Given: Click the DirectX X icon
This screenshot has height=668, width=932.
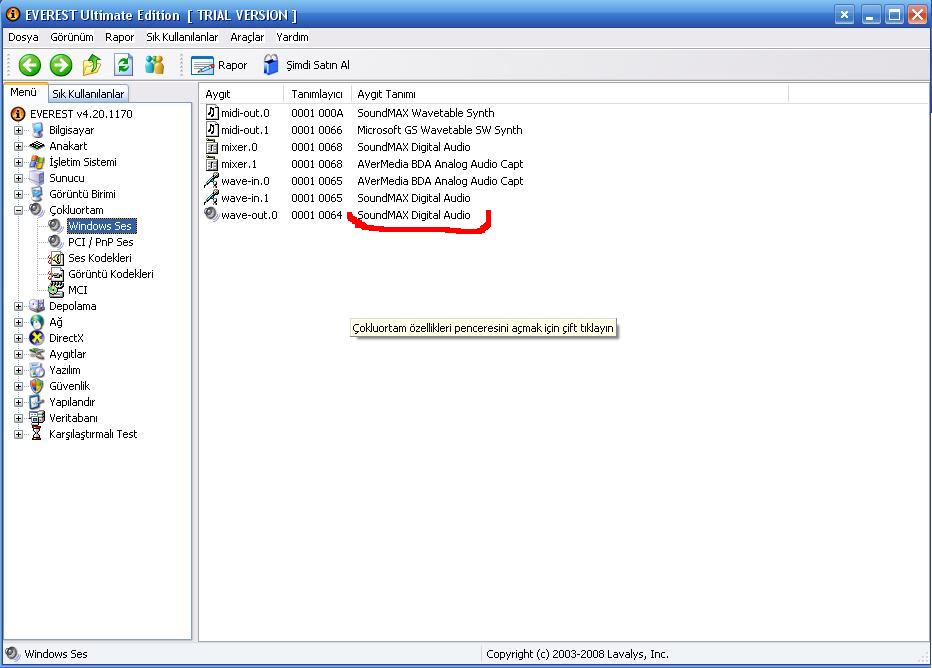Looking at the screenshot, I should 37,338.
